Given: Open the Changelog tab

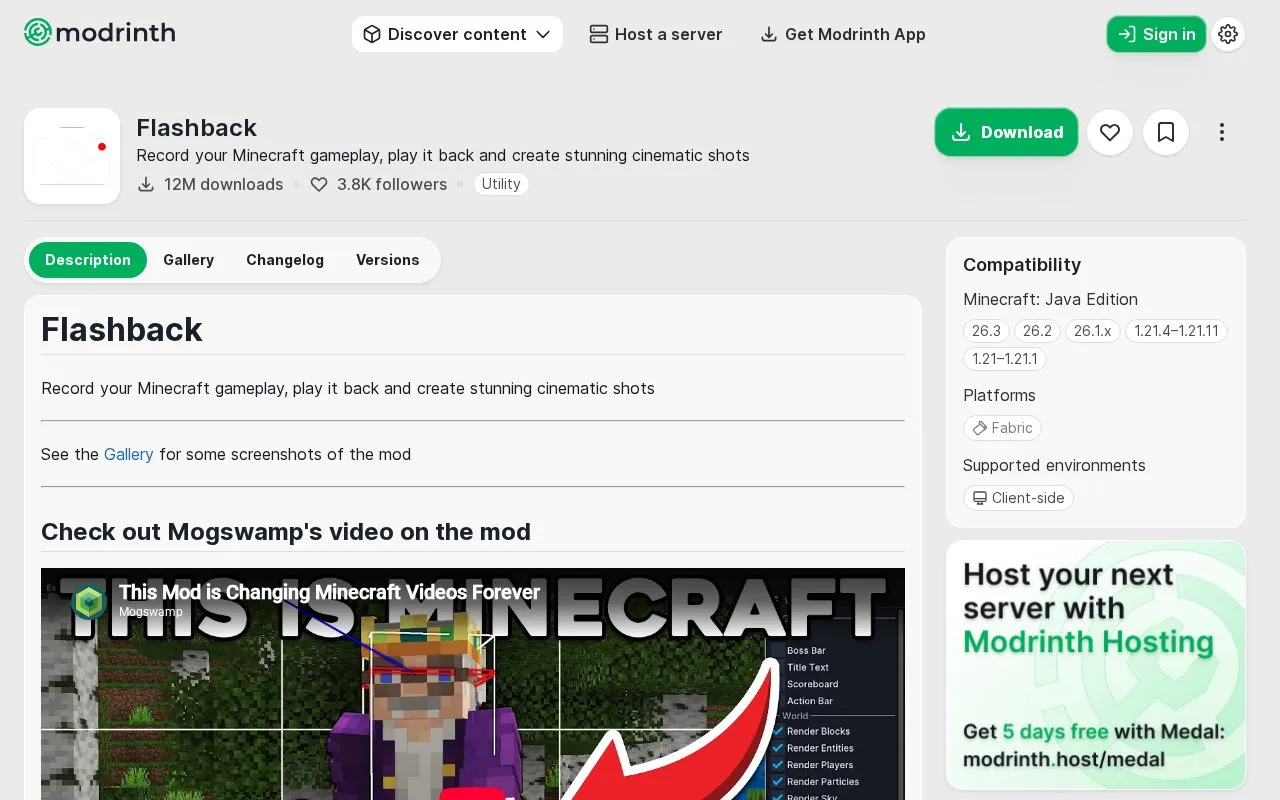Looking at the screenshot, I should pos(285,260).
